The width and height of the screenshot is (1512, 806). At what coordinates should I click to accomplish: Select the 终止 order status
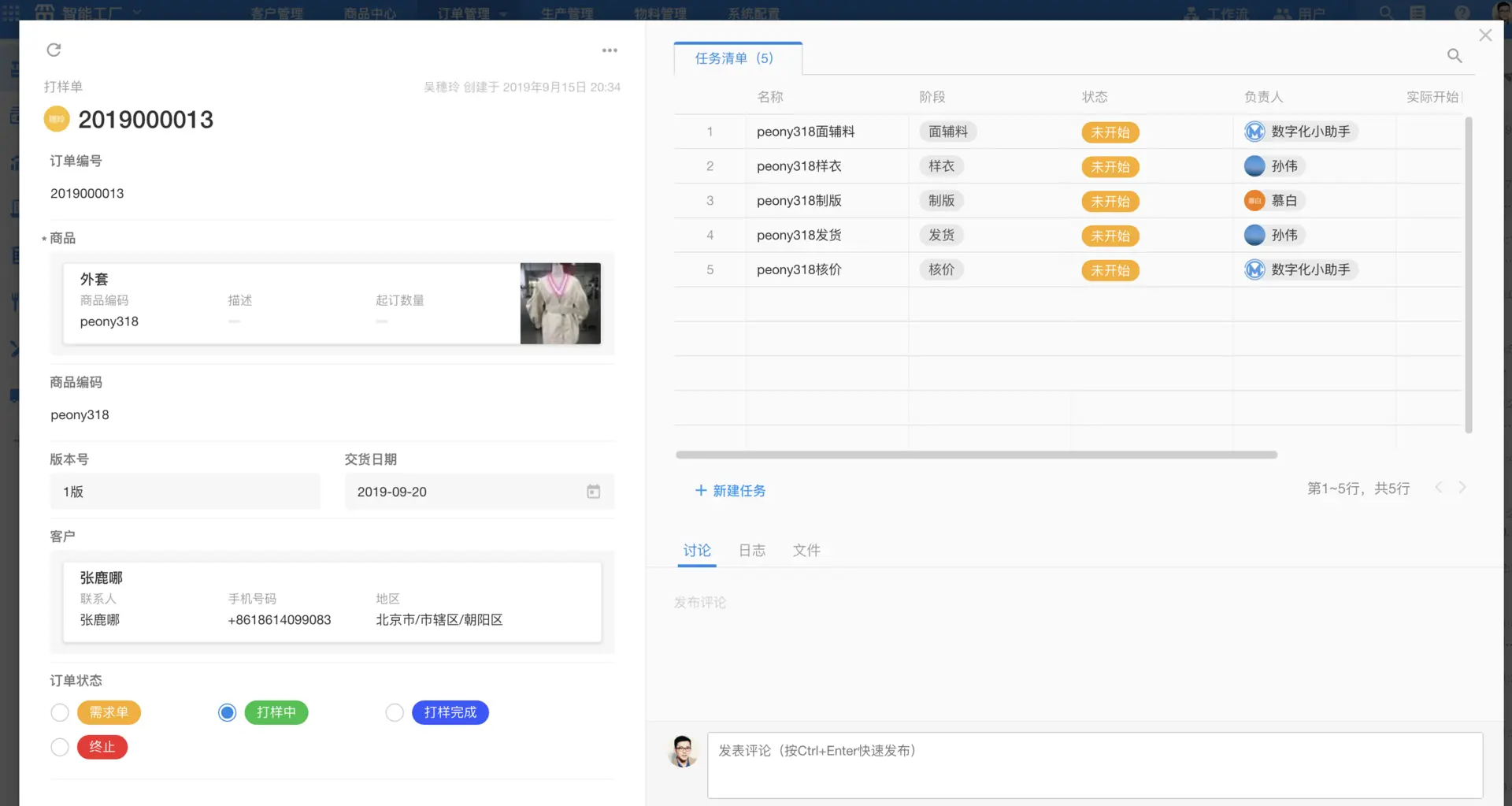pyautogui.click(x=60, y=747)
